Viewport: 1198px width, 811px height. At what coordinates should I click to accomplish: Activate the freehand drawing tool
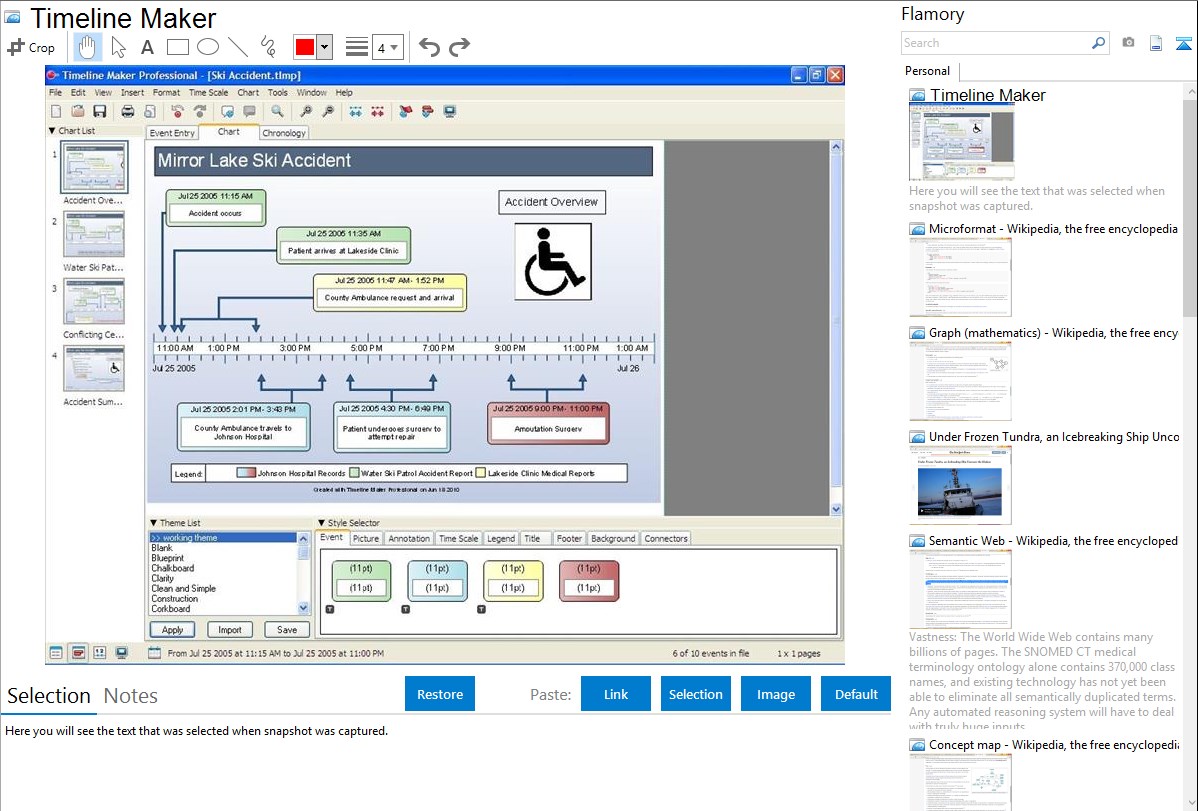tap(268, 47)
